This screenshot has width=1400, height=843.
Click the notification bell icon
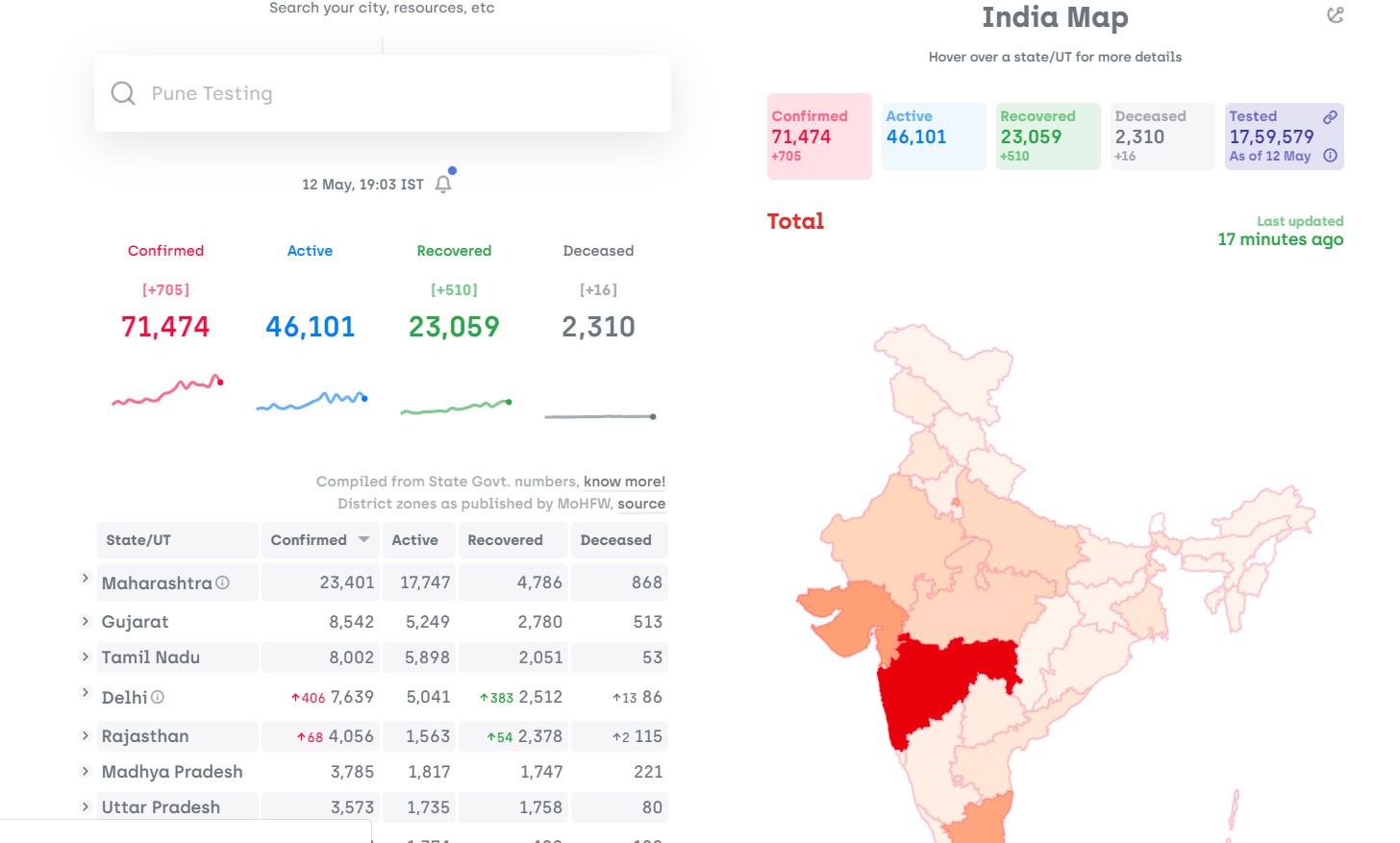coord(443,184)
